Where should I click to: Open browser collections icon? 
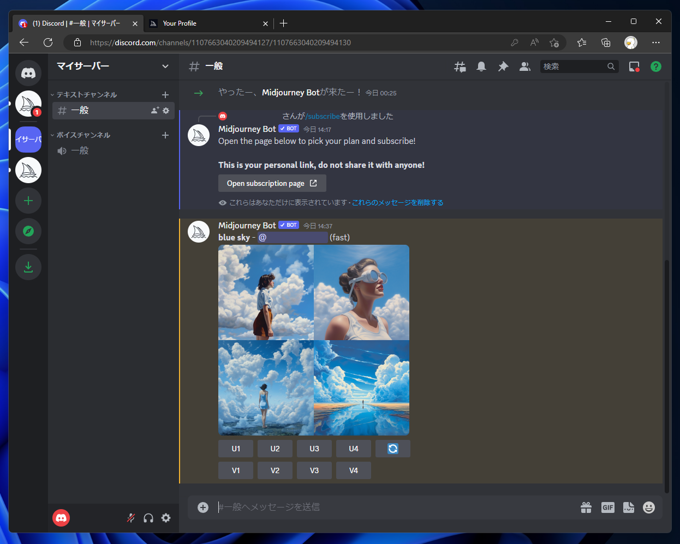606,43
